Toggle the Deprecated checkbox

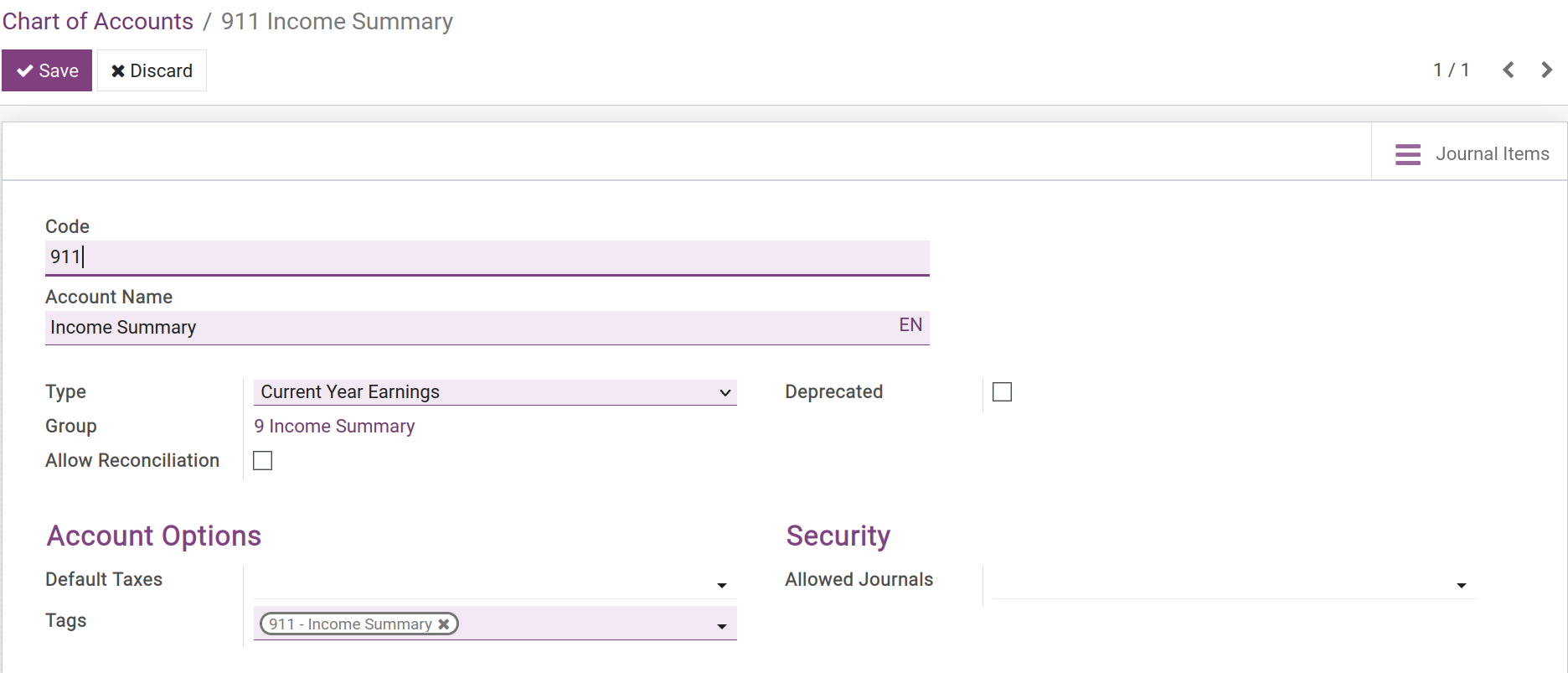coord(1002,392)
